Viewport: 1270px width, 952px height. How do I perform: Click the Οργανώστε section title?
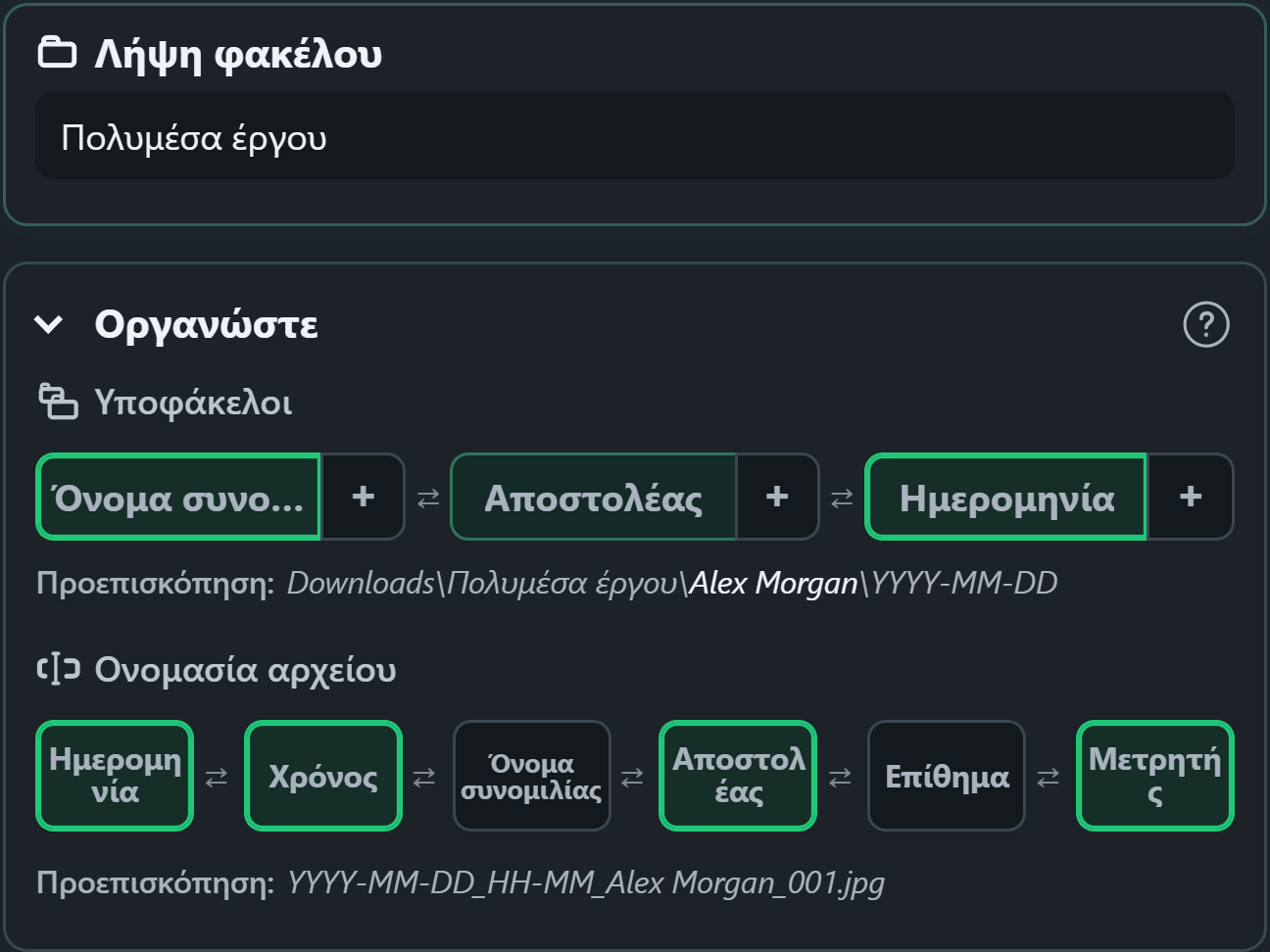pos(206,324)
